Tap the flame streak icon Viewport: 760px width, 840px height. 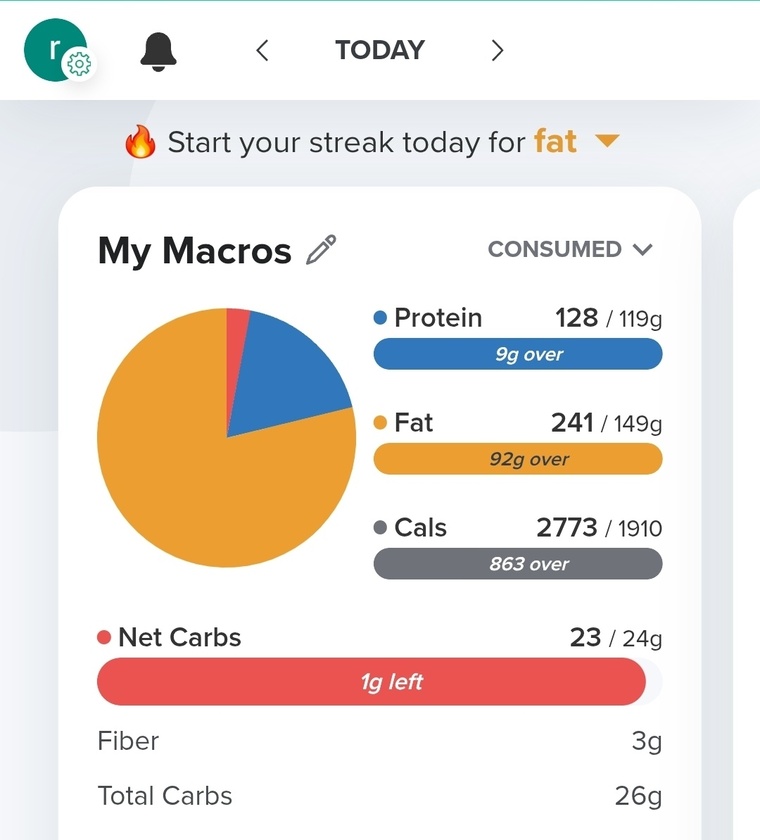tap(140, 142)
